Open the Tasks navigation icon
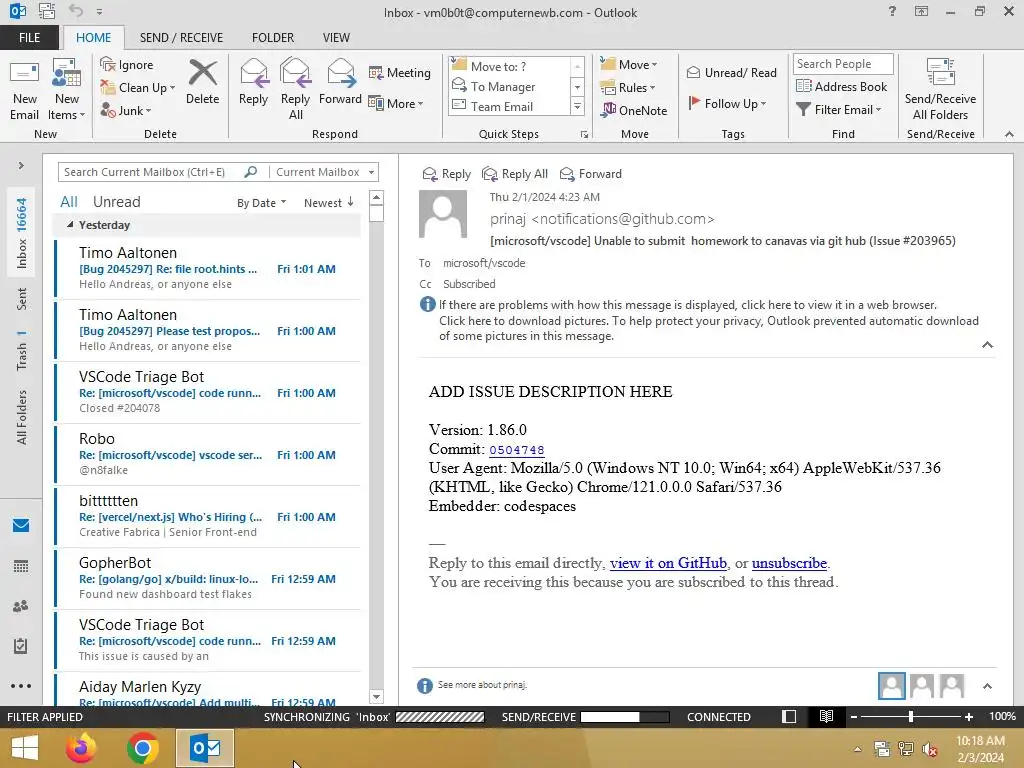The width and height of the screenshot is (1024, 768). [x=21, y=646]
